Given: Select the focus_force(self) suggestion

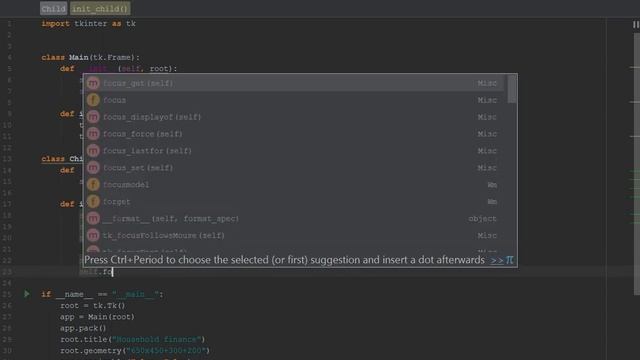Looking at the screenshot, I should point(294,134).
